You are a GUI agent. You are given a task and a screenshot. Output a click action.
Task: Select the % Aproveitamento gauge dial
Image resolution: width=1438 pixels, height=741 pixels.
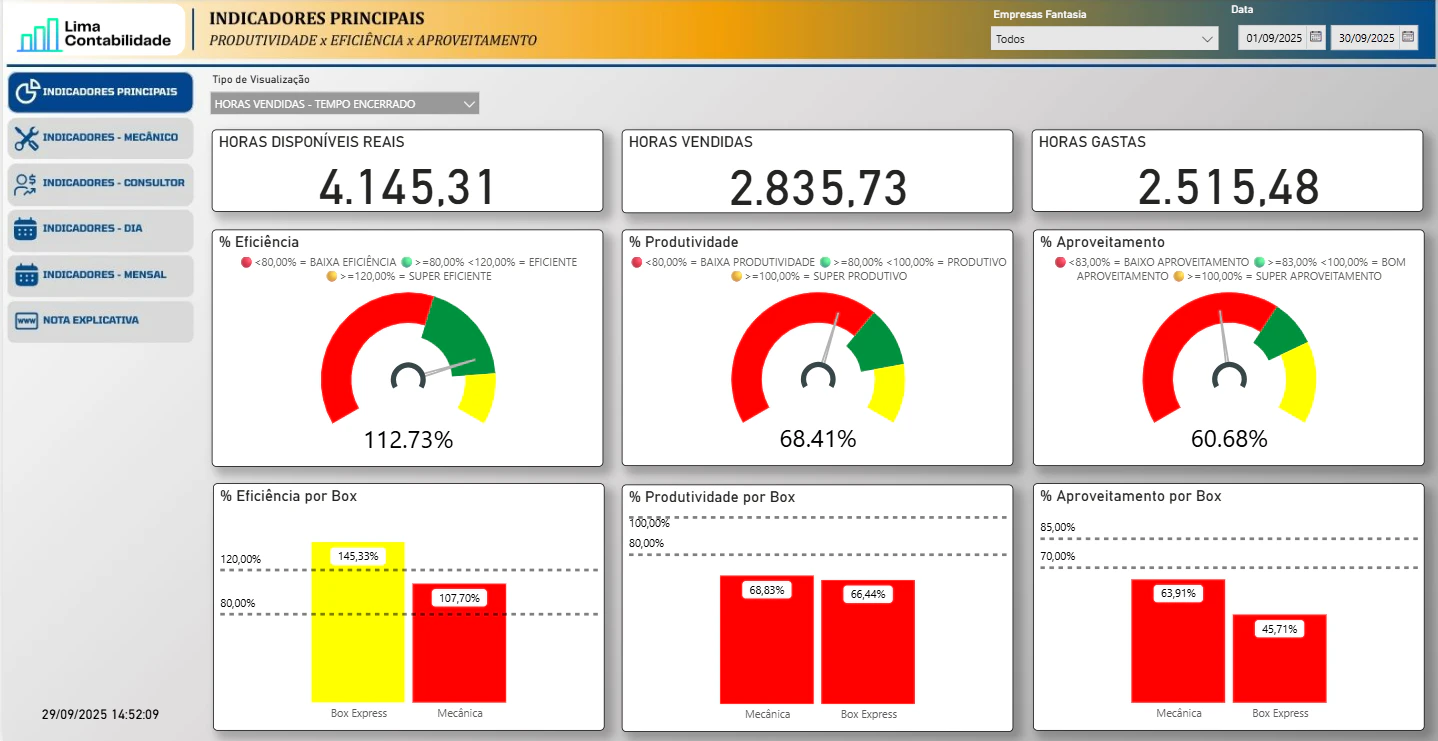click(1229, 356)
